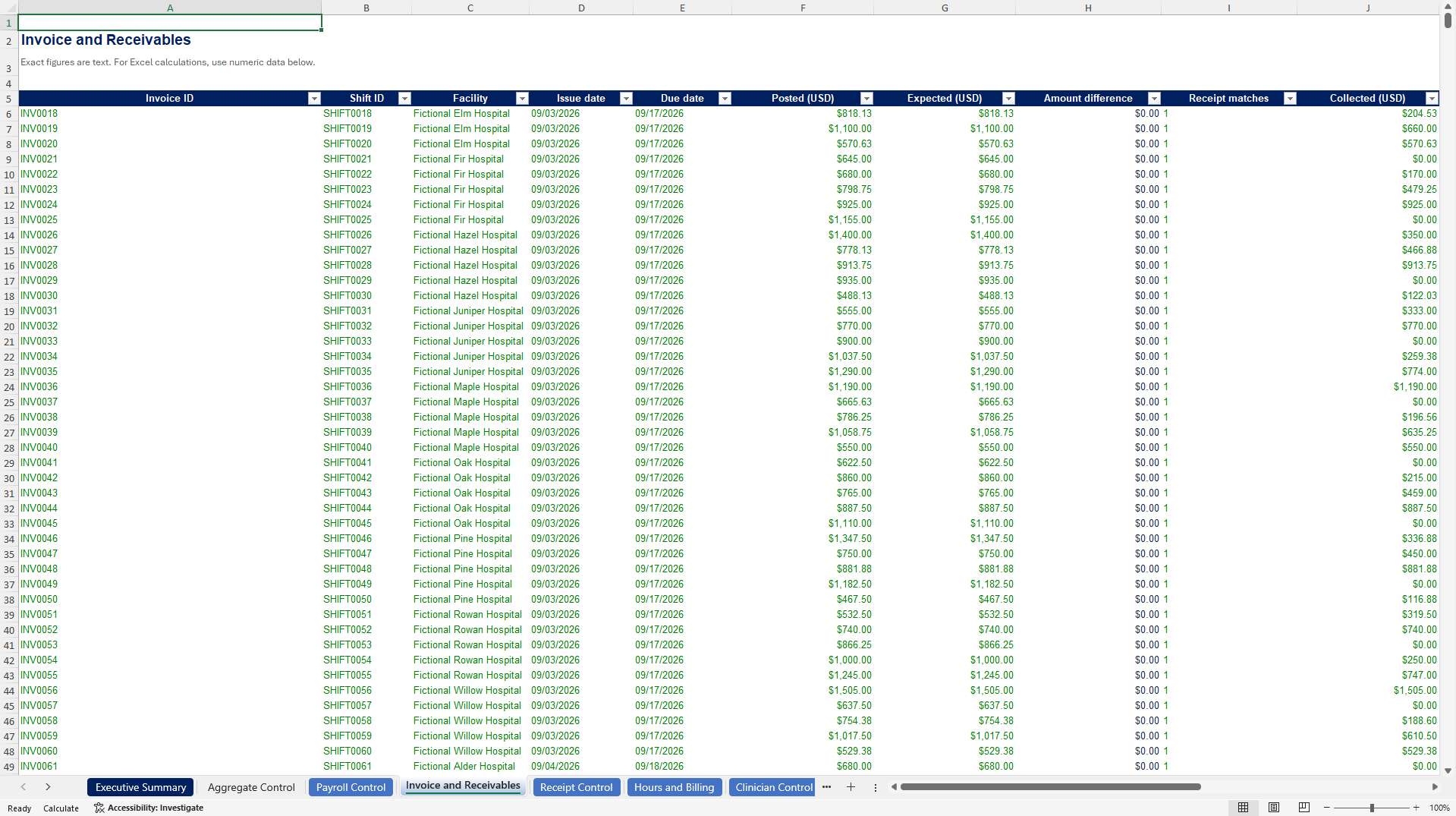The height and width of the screenshot is (816, 1456).
Task: Zoom in with plus icon
Action: point(1416,808)
